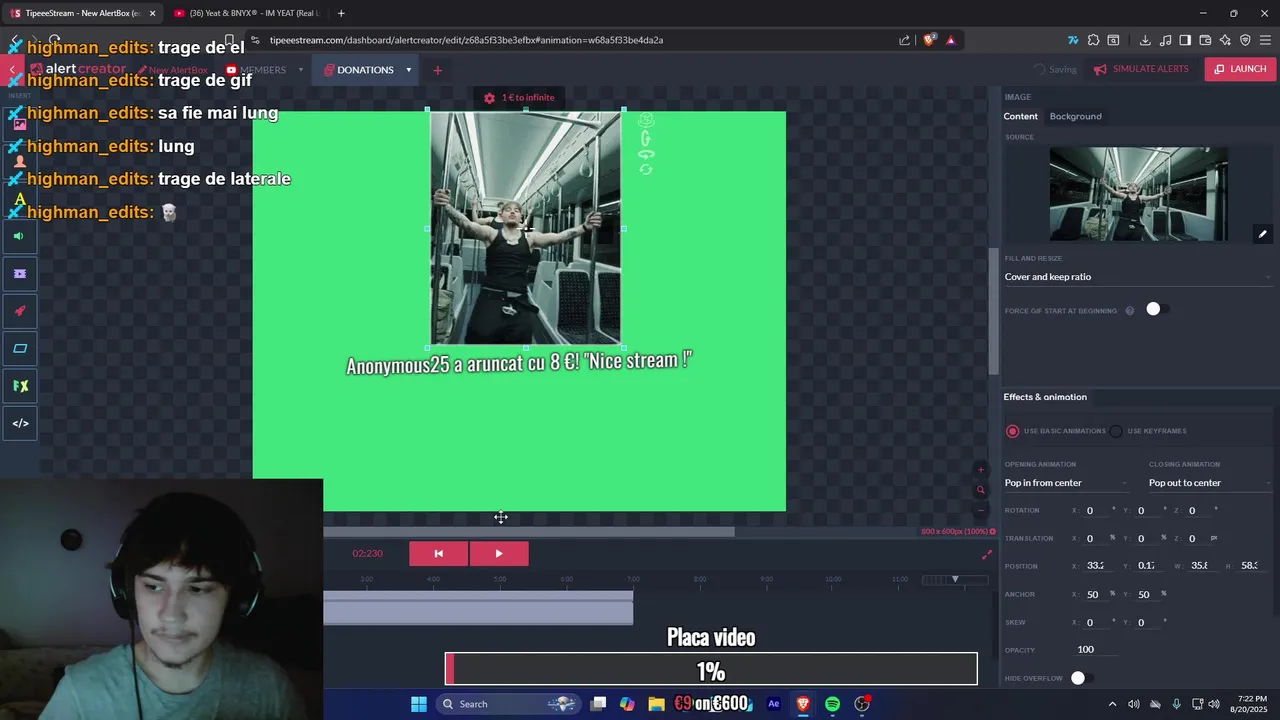Expand timeline with the fullscreen arrows icon
The image size is (1280, 720).
coord(987,554)
